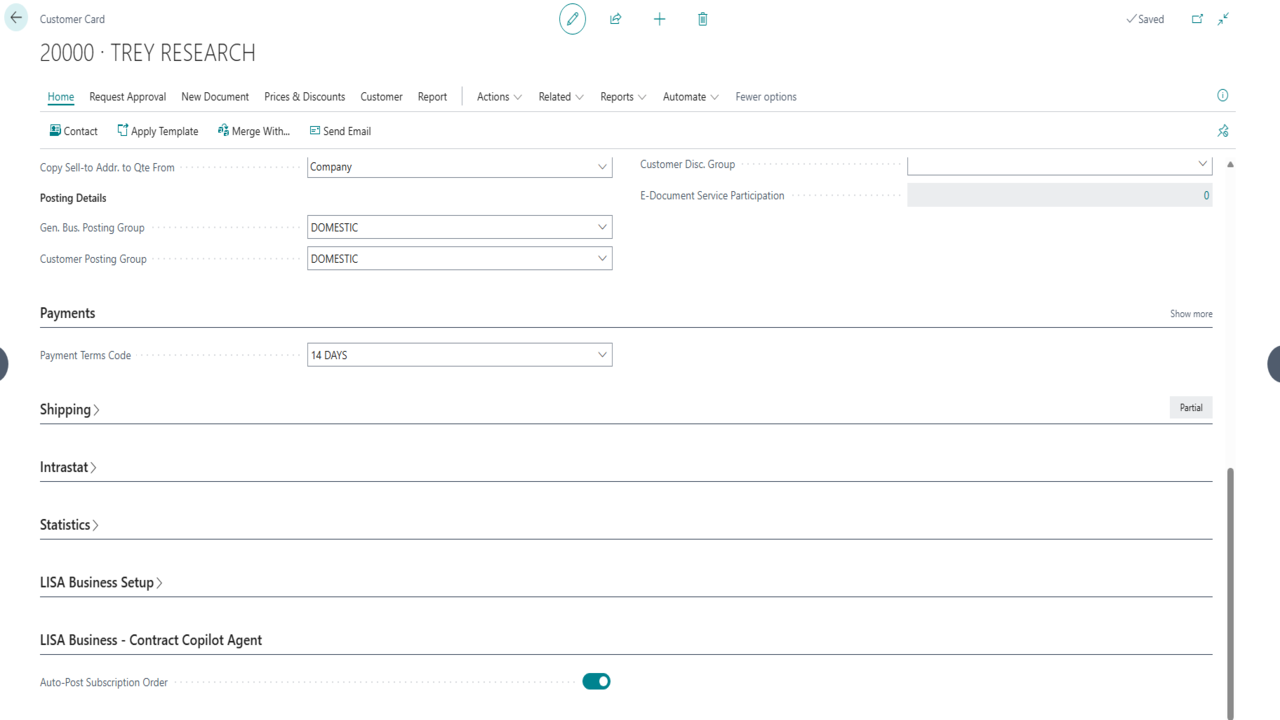Click the Send Email action
The width and height of the screenshot is (1280, 720).
340,131
